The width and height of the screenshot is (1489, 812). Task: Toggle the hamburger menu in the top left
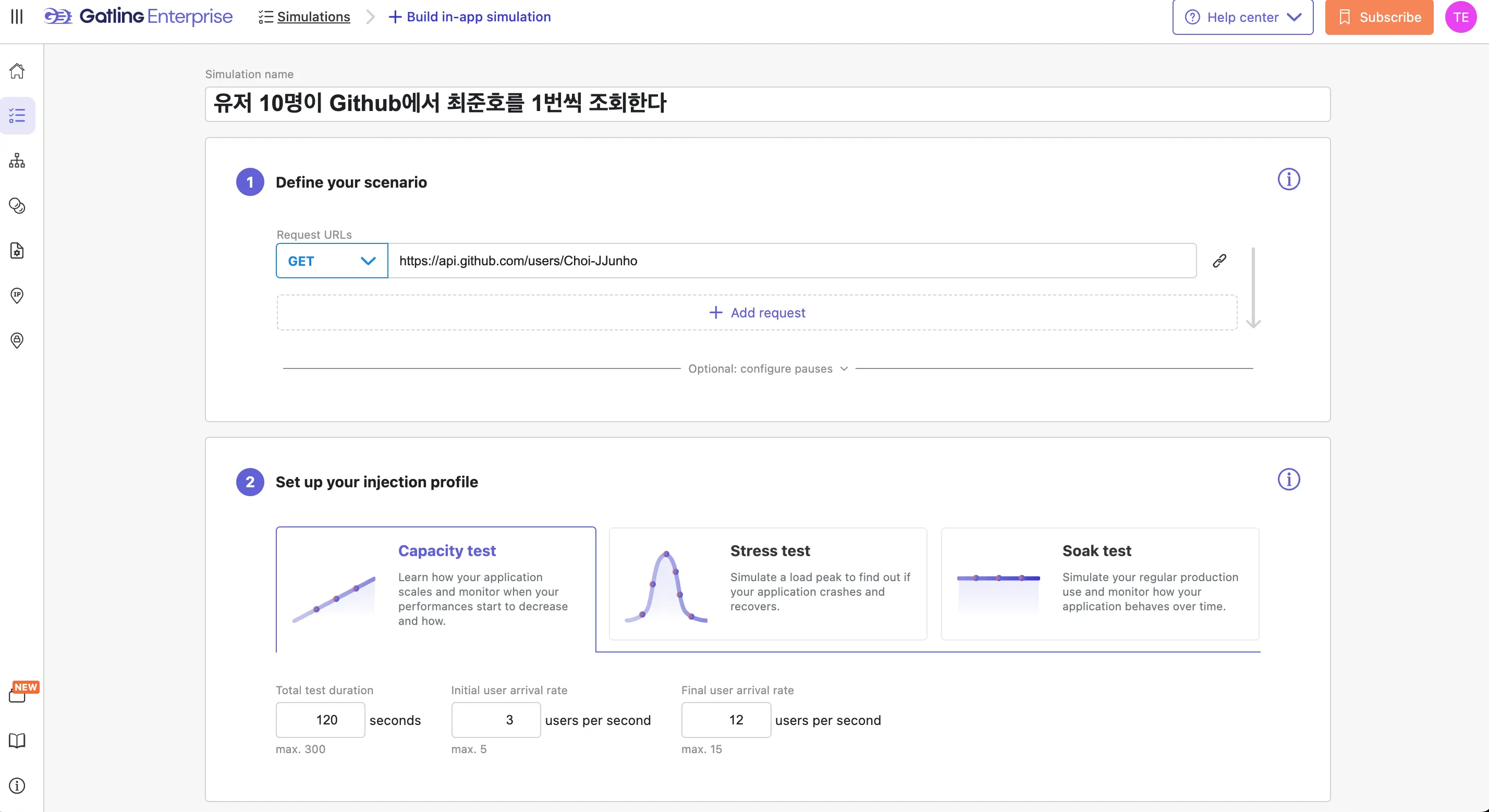[x=17, y=17]
